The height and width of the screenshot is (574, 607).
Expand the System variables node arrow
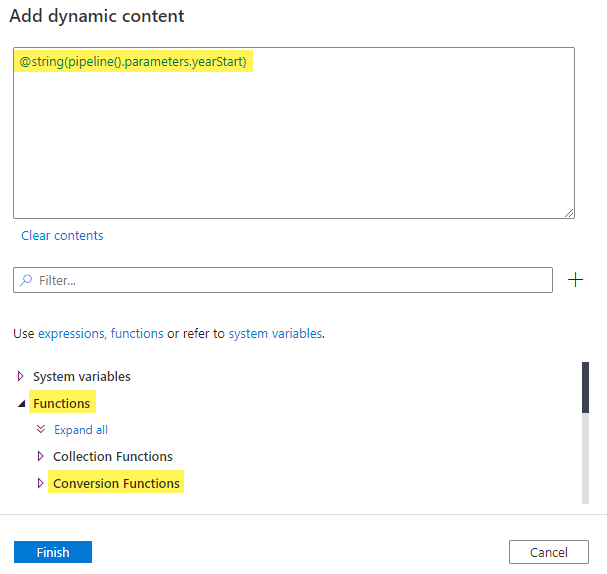21,377
